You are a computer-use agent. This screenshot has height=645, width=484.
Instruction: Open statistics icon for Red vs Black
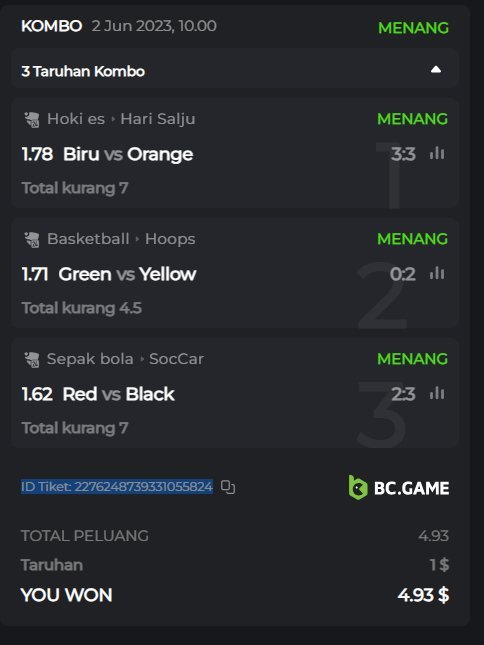(x=437, y=394)
